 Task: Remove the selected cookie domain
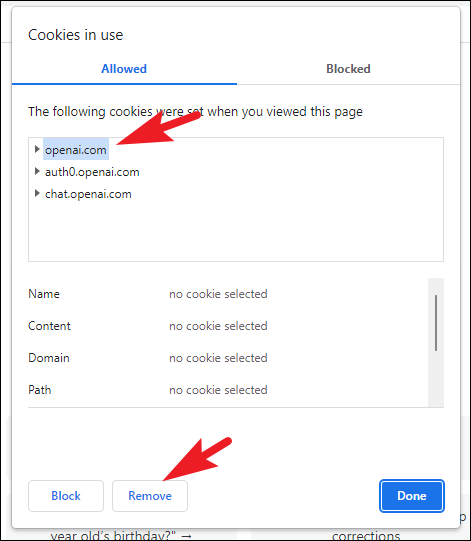coord(150,496)
